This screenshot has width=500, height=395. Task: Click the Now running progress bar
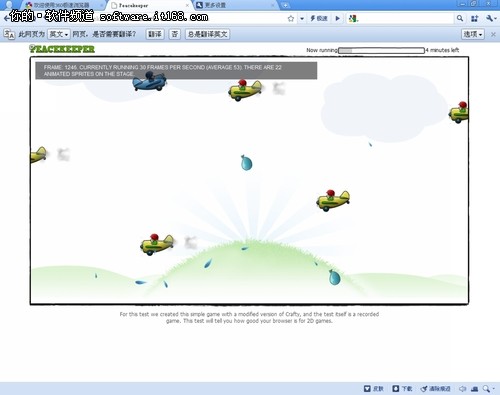381,50
